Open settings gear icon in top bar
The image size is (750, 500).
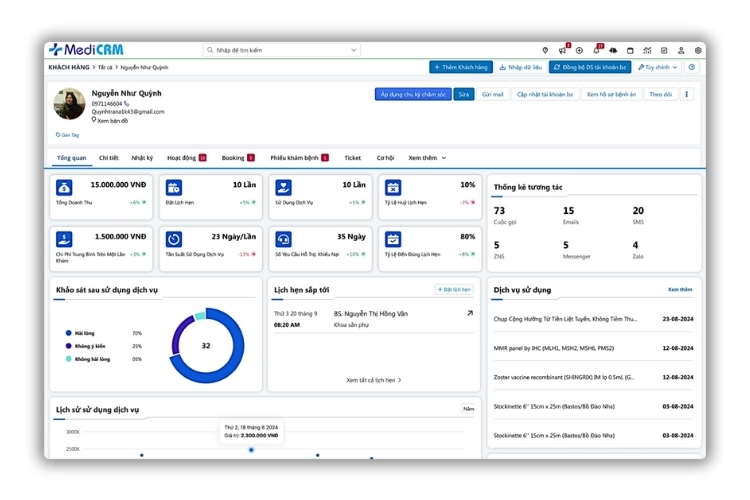(698, 50)
